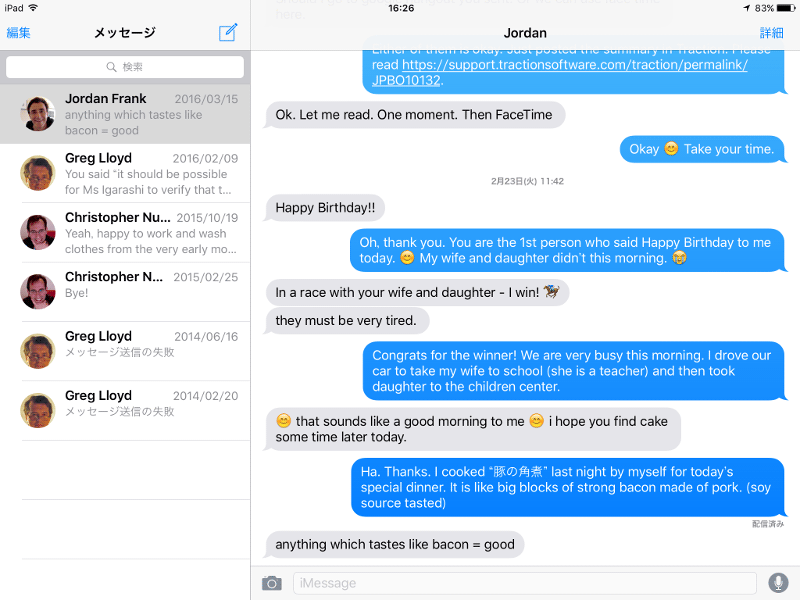Open the 編集 edit button

click(x=18, y=33)
